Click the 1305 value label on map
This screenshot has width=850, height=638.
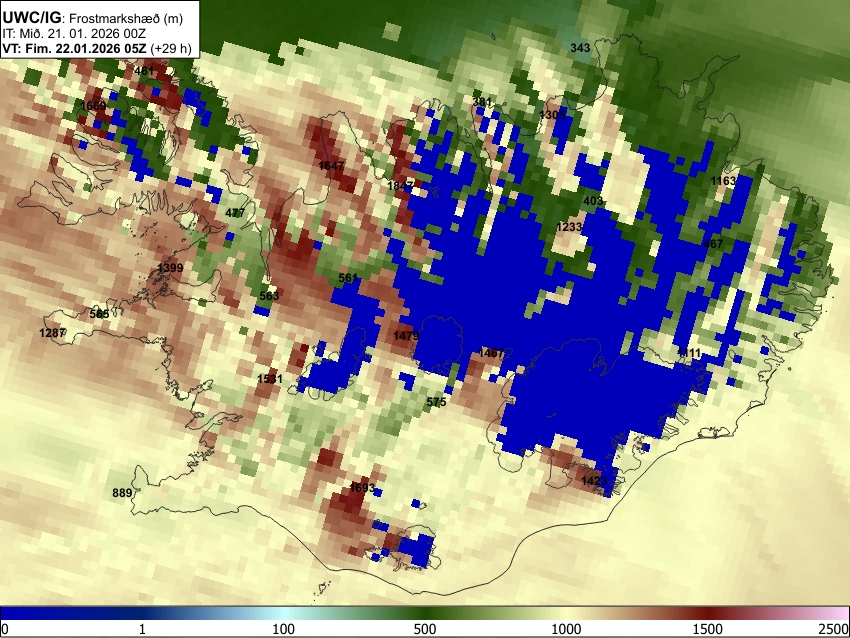[552, 115]
